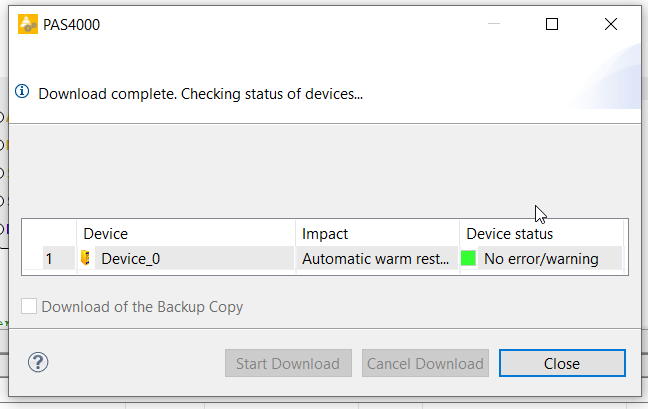Click the information icon beside download message
Viewport: 648px width, 409px height.
click(x=22, y=91)
